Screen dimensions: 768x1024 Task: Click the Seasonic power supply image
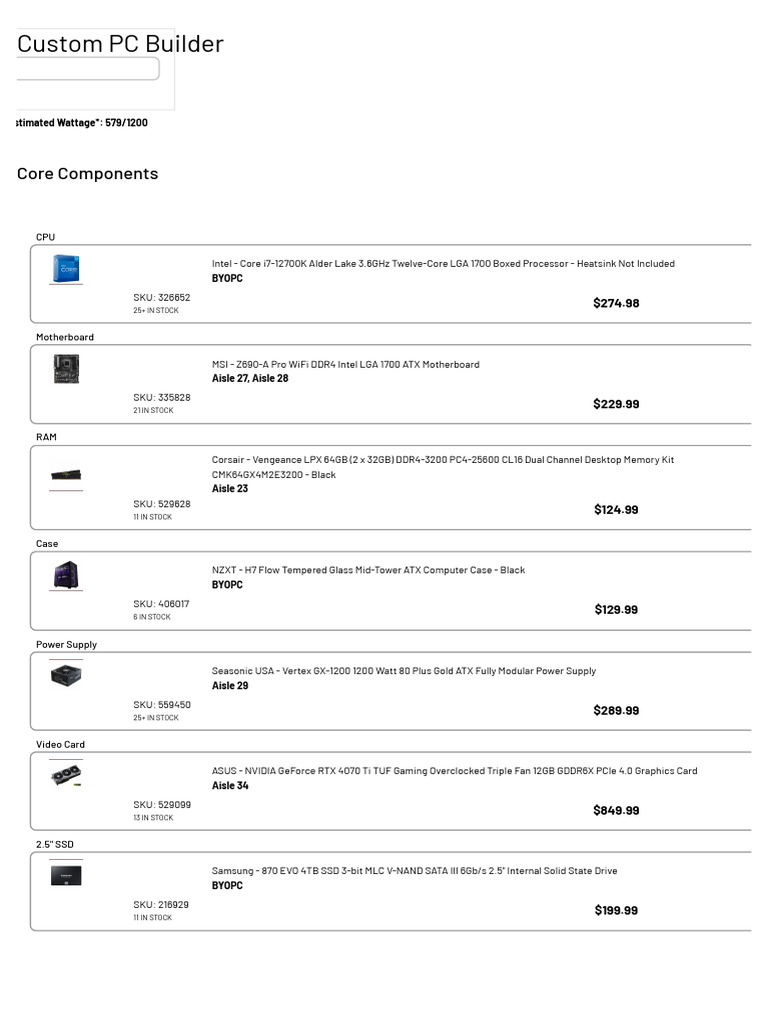66,676
